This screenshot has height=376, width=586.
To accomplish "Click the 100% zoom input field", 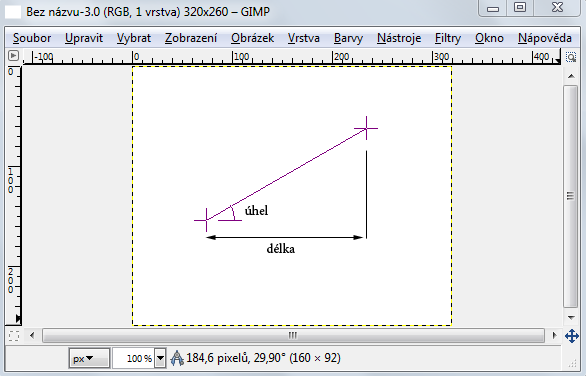I will pos(134,358).
